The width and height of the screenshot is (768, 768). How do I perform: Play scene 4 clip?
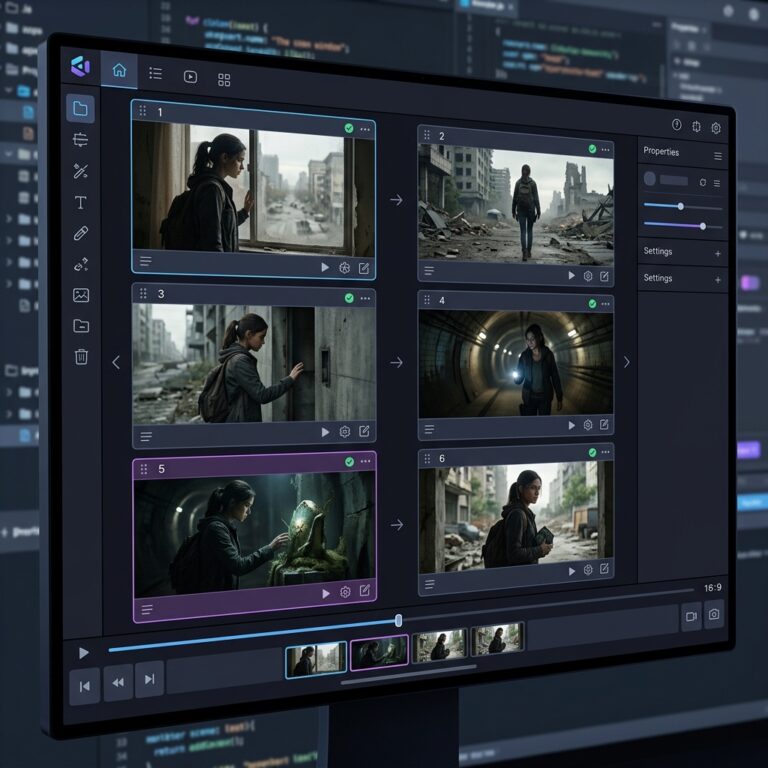(x=571, y=425)
